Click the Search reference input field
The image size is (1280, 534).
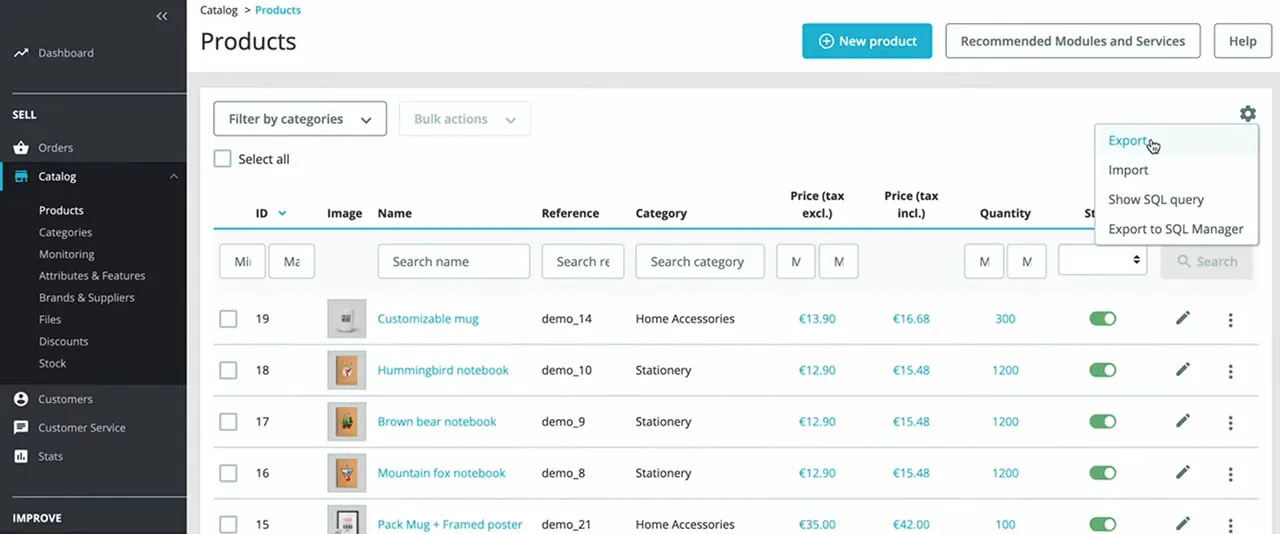pos(583,261)
